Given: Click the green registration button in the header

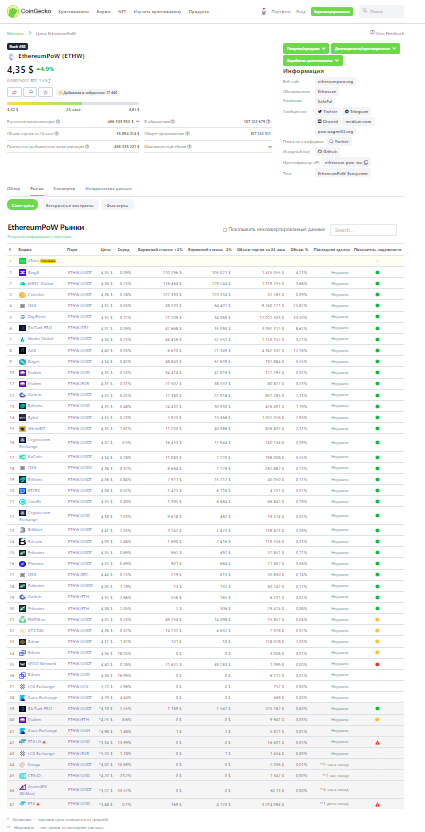Looking at the screenshot, I should tap(332, 11).
